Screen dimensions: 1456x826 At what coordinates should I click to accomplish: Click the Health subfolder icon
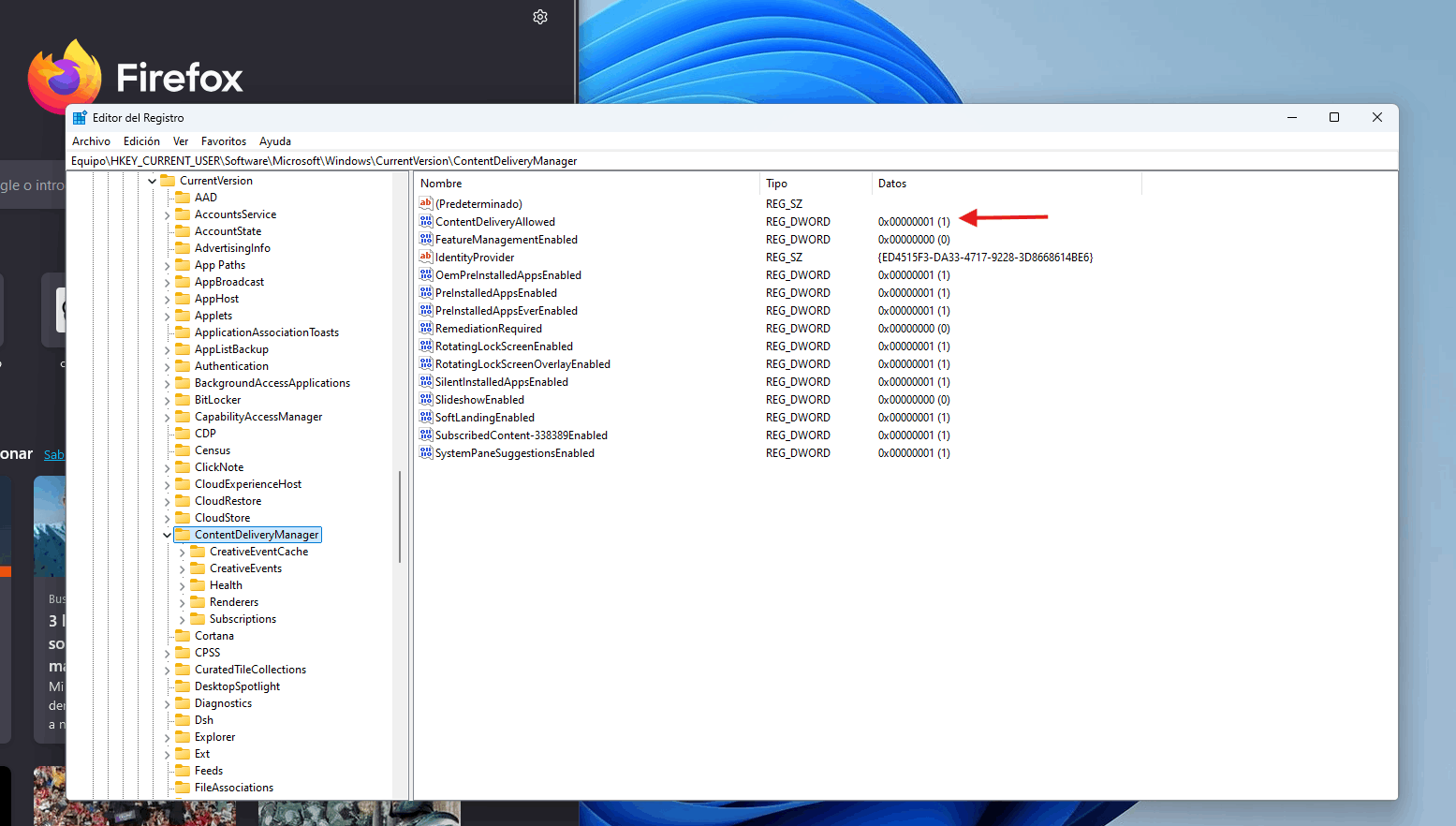(x=198, y=585)
